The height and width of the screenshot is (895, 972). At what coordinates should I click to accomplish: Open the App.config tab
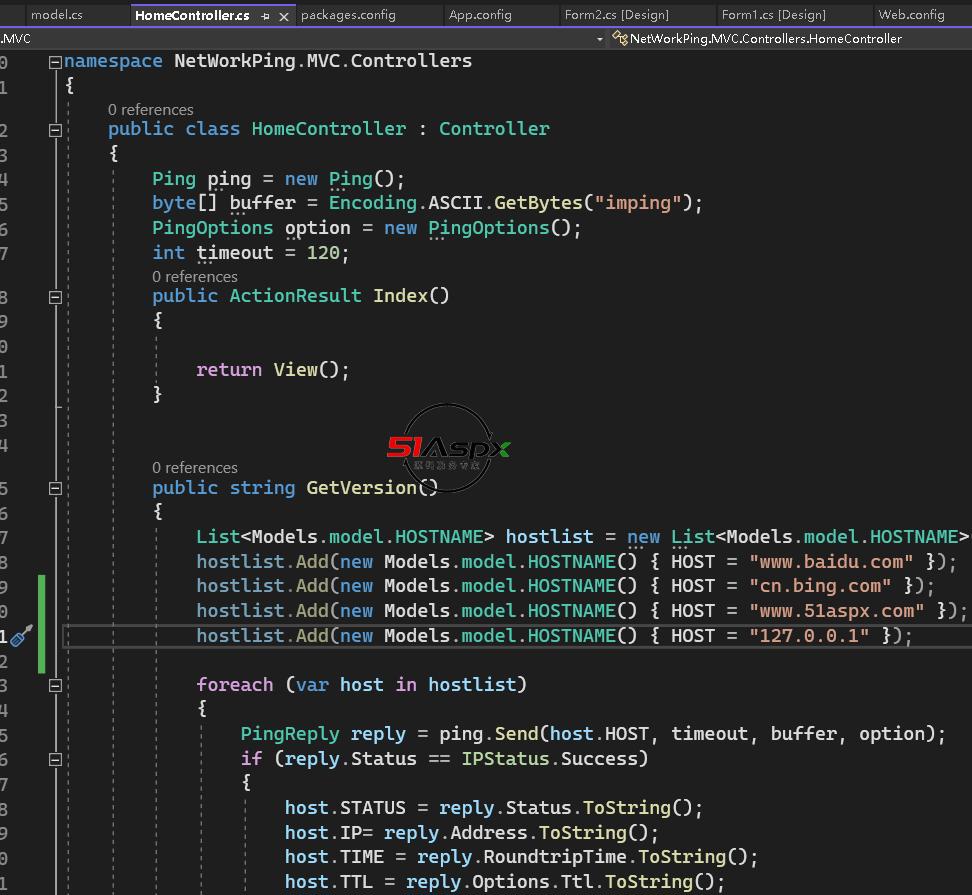coord(480,15)
